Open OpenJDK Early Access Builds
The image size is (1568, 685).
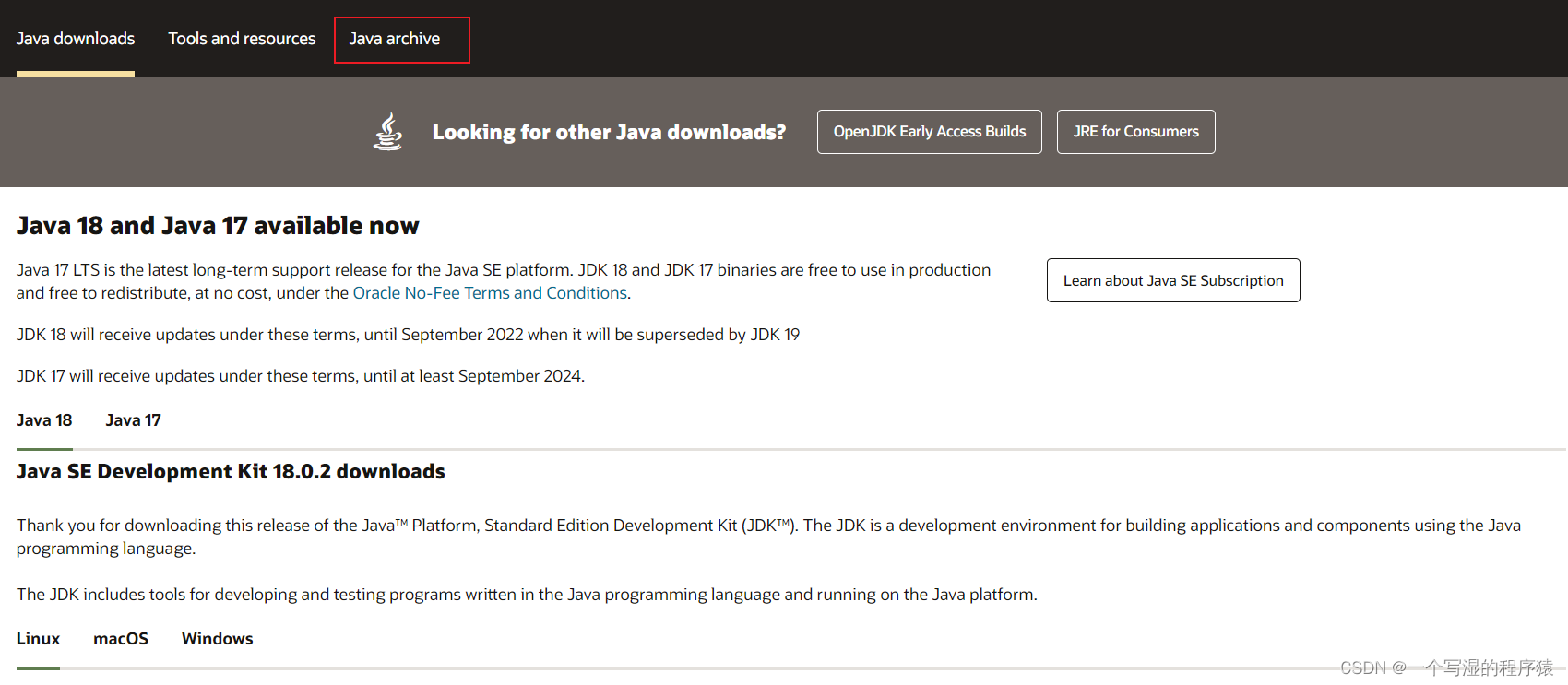click(930, 132)
